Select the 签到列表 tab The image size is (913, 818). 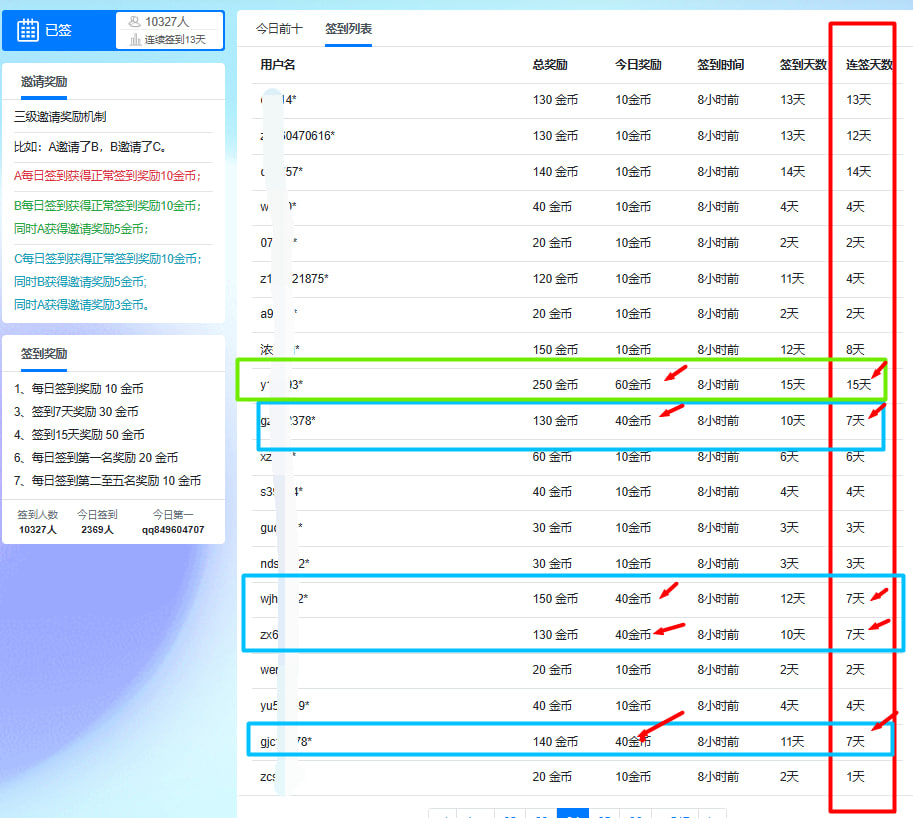[x=348, y=29]
